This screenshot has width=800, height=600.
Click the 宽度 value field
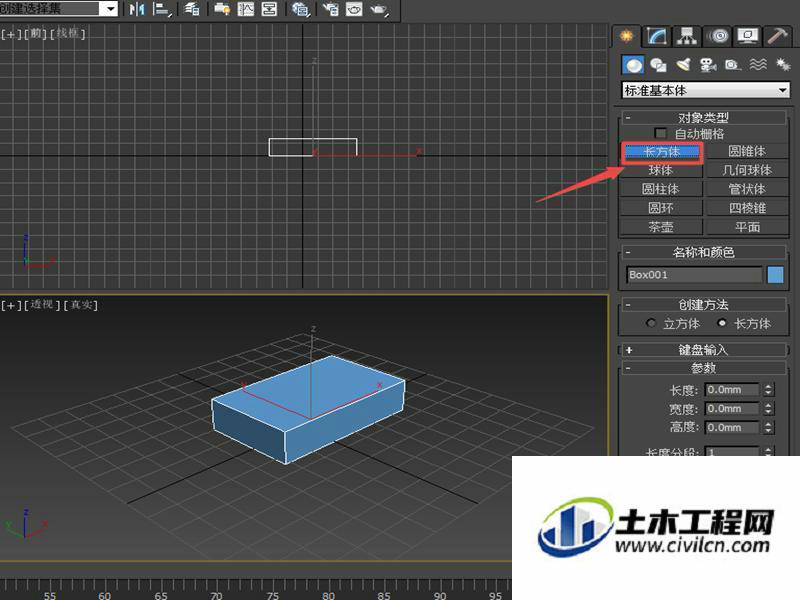(x=732, y=409)
